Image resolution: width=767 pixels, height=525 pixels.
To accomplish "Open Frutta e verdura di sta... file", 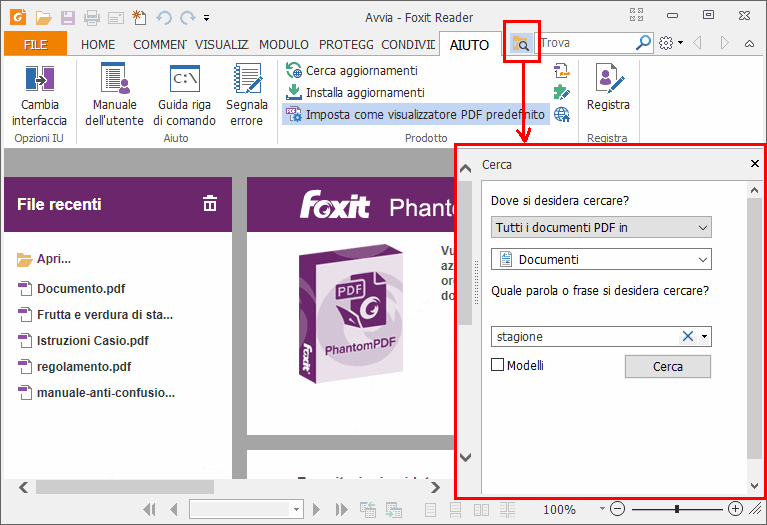I will pos(95,315).
